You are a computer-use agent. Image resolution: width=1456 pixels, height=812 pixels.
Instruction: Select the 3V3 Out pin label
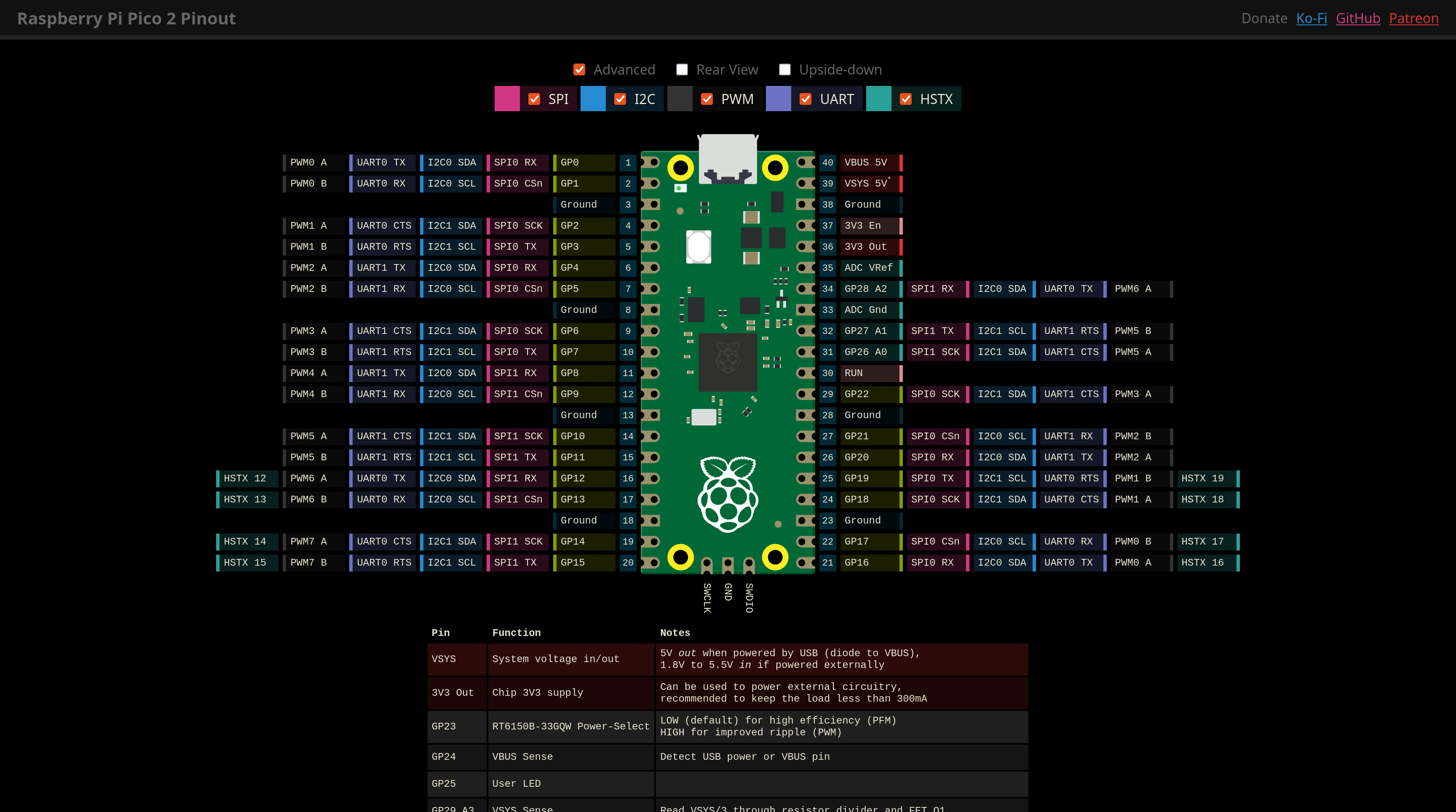coord(871,246)
